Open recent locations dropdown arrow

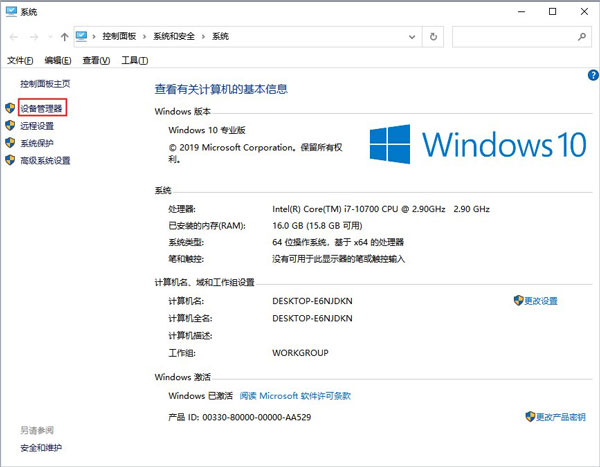click(50, 37)
